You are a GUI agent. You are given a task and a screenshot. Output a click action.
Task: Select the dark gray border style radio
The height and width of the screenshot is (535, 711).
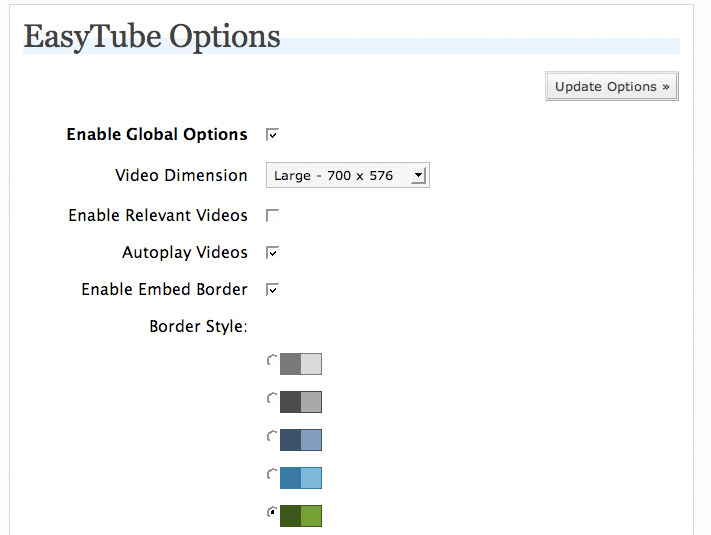click(x=272, y=399)
